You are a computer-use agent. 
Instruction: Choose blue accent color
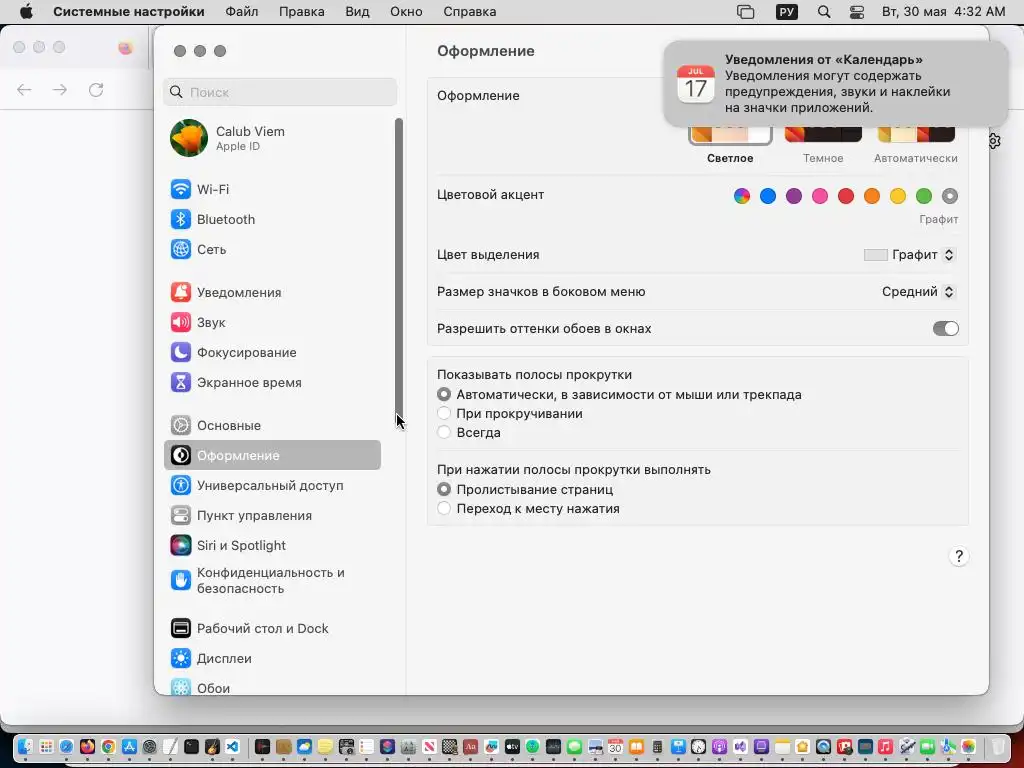point(768,196)
